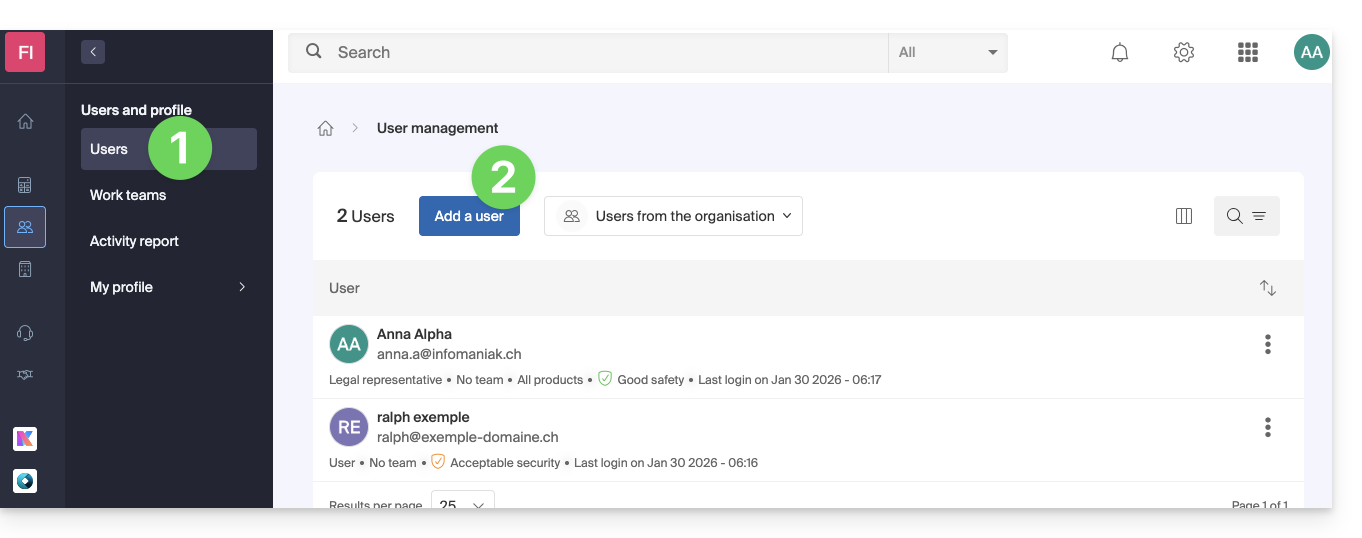Click the home icon in left sidebar
Screen dimensions: 1362x538
coord(26,121)
